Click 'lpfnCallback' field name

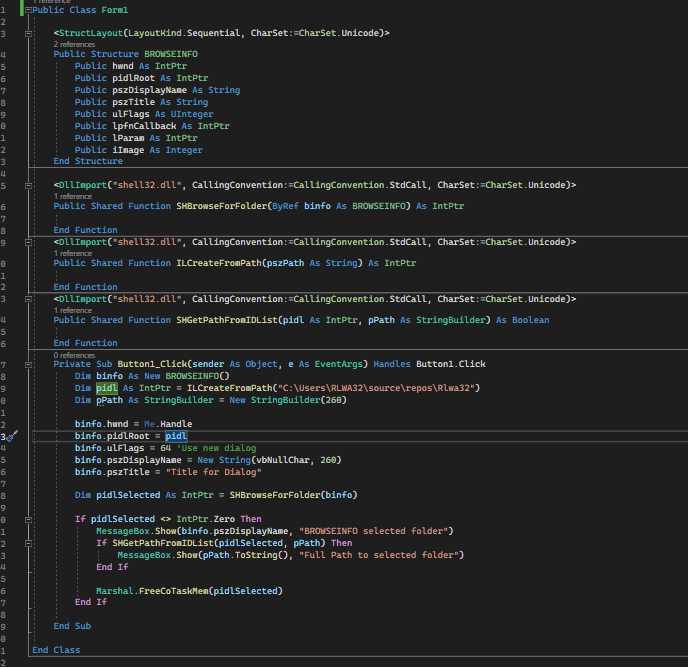pos(144,126)
